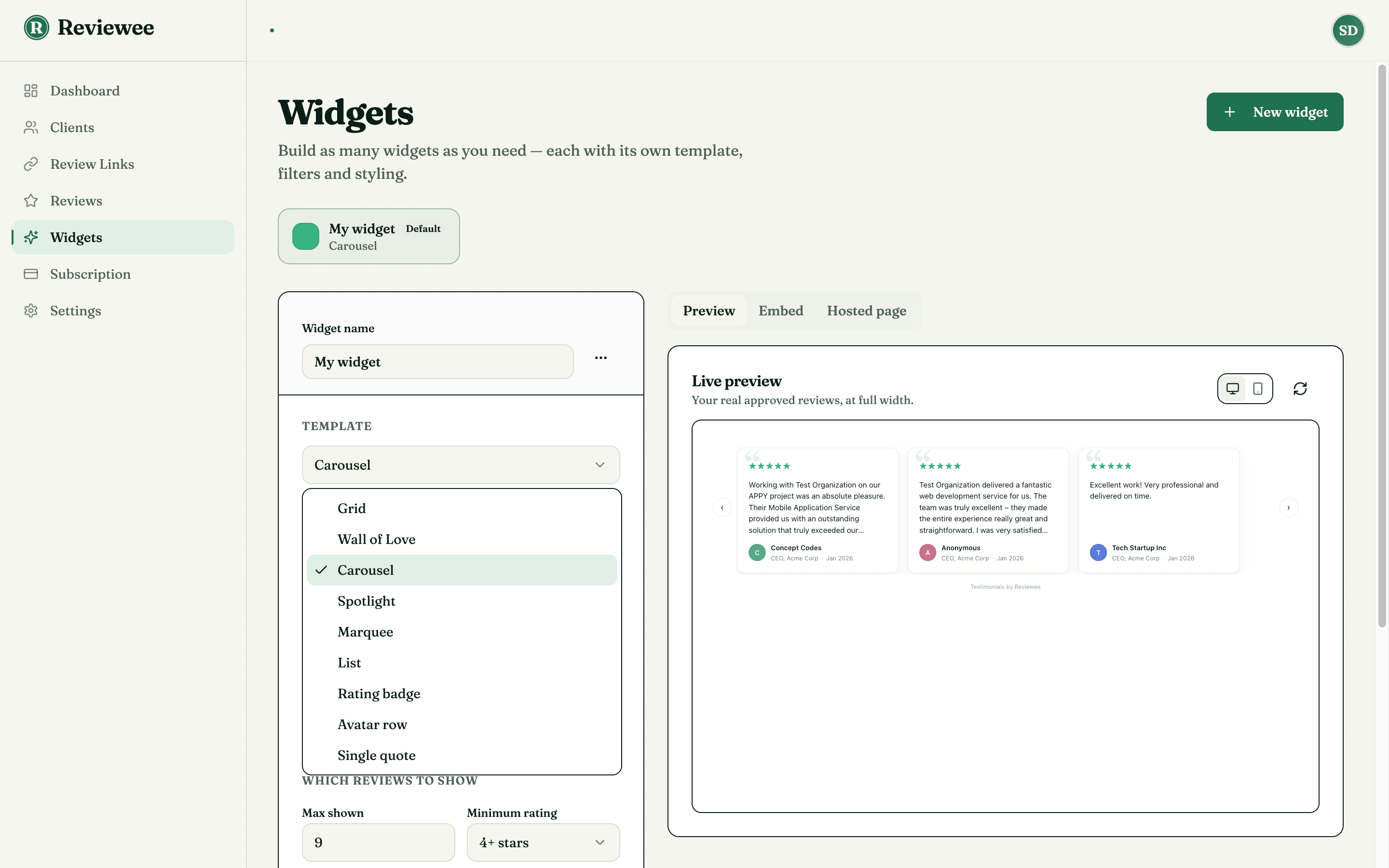
Task: Switch to the Embed tab
Action: pyautogui.click(x=781, y=311)
